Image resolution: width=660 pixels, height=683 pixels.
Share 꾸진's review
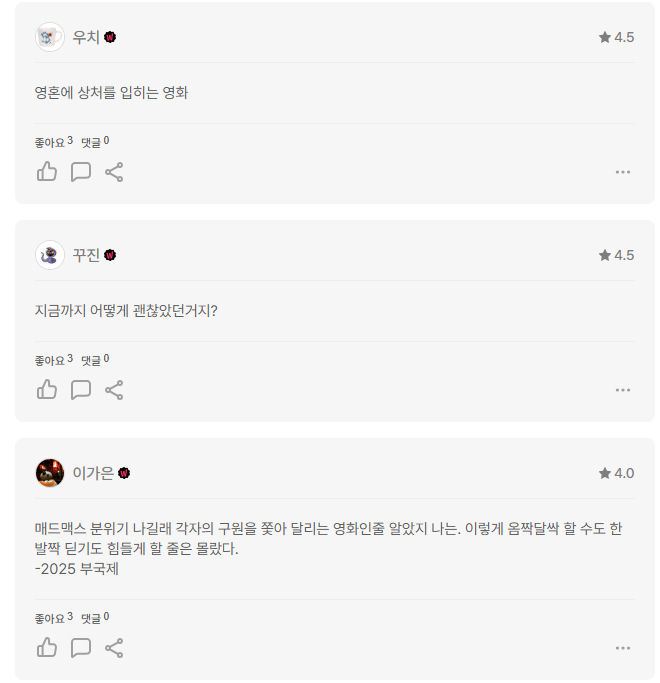(x=114, y=389)
